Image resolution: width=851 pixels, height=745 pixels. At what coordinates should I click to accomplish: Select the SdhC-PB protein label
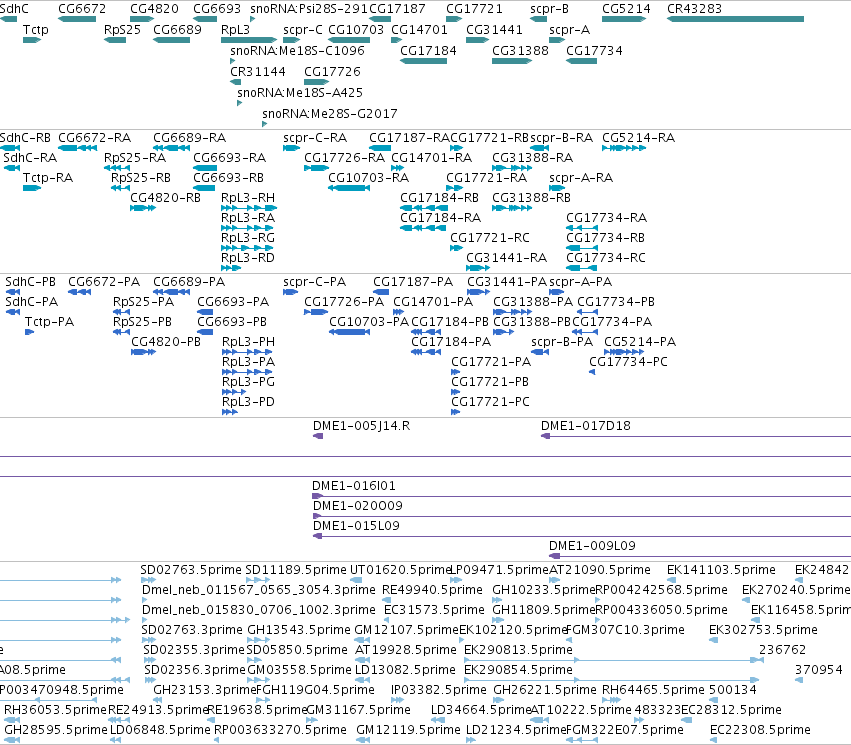pyautogui.click(x=30, y=282)
